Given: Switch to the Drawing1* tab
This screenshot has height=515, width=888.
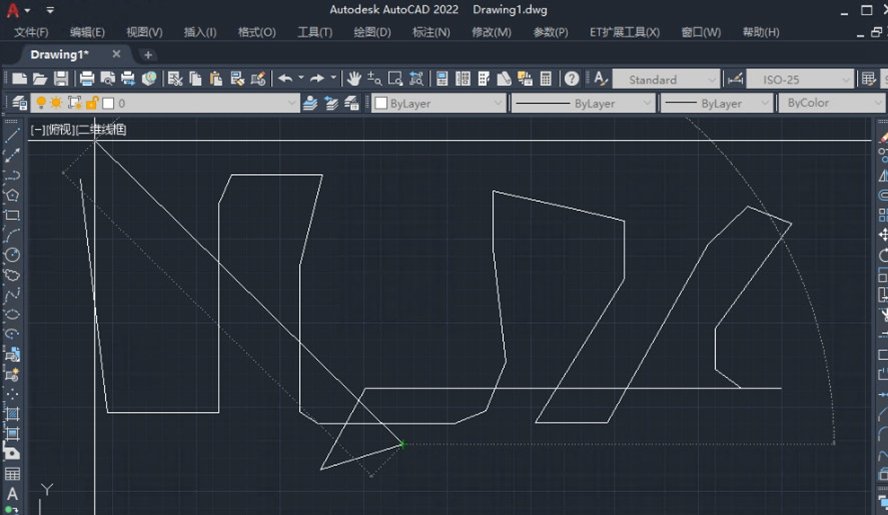Looking at the screenshot, I should [x=59, y=55].
